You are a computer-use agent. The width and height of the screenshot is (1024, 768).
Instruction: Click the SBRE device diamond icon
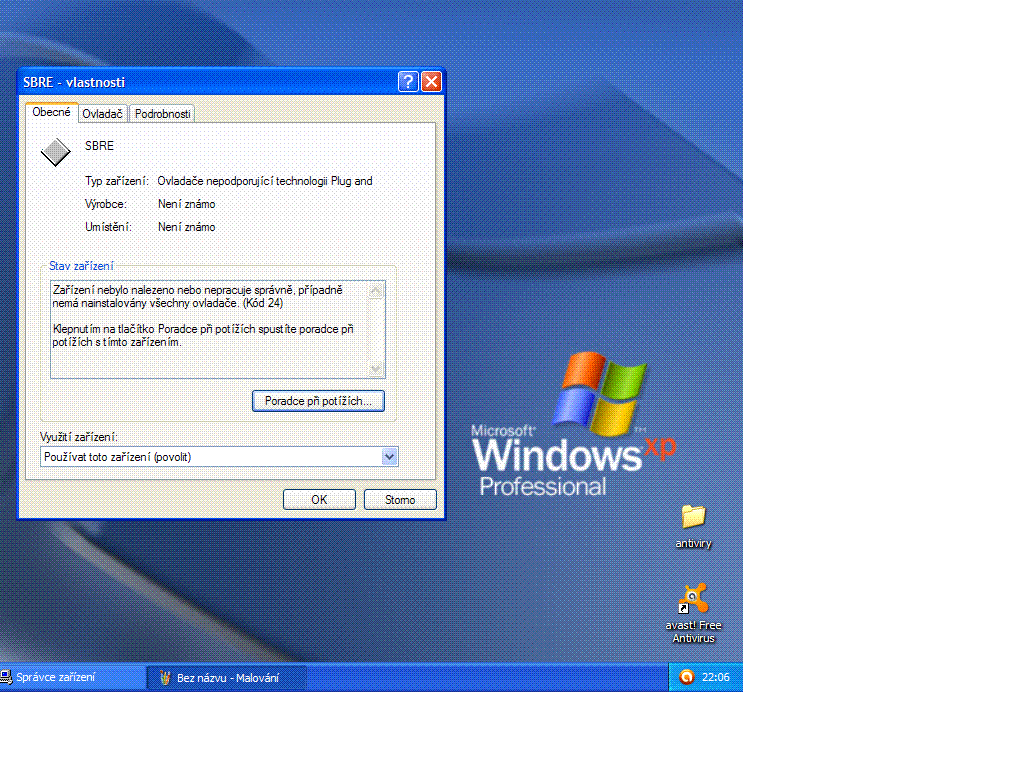pyautogui.click(x=56, y=152)
